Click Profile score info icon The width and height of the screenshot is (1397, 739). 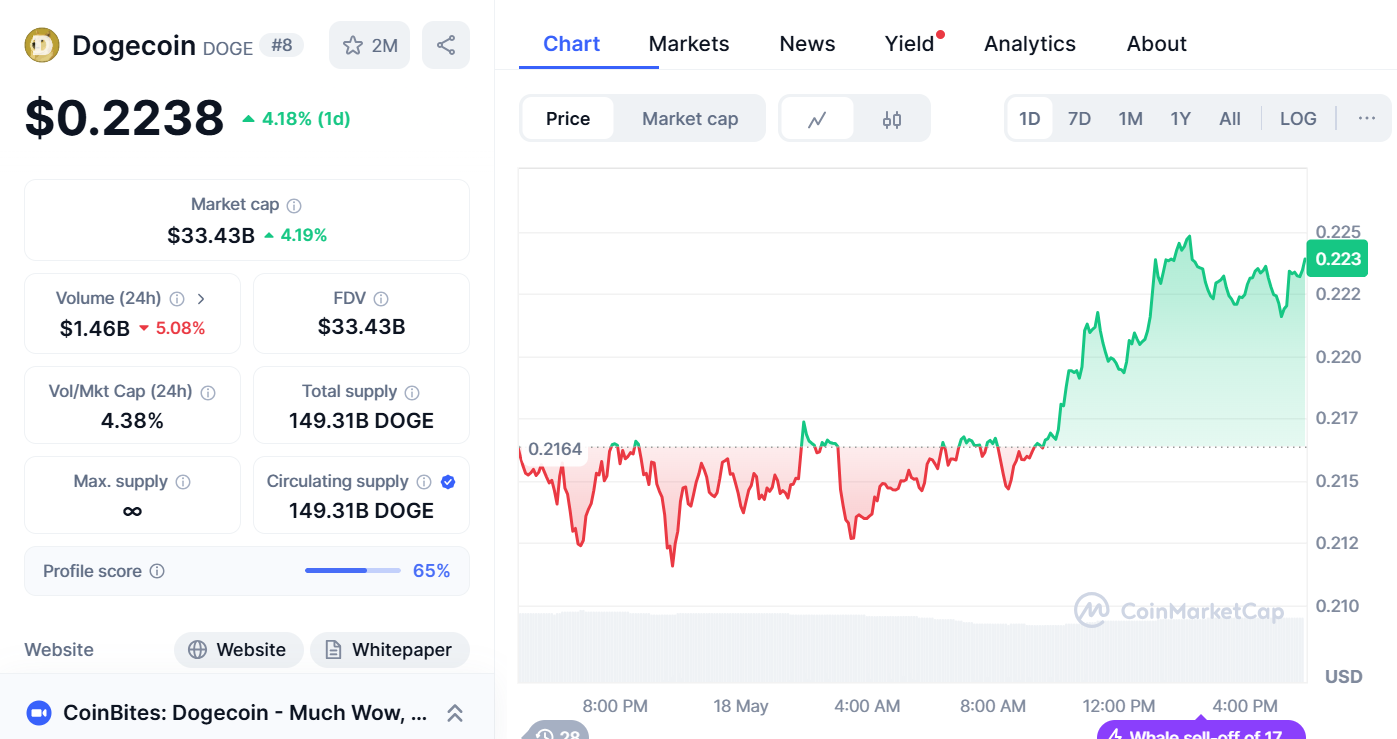(x=157, y=571)
